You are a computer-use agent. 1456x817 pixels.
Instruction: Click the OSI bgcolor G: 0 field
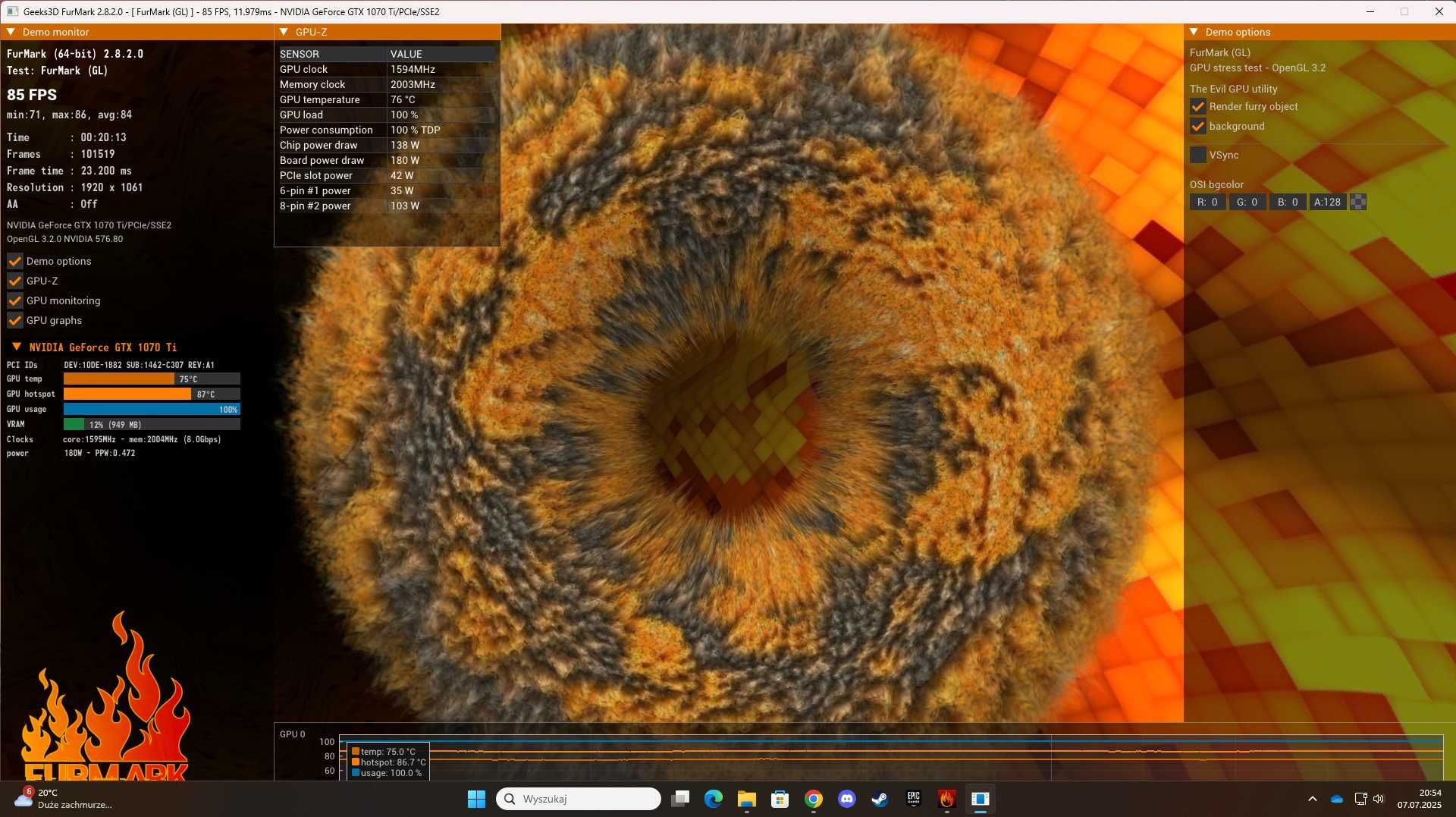1247,202
